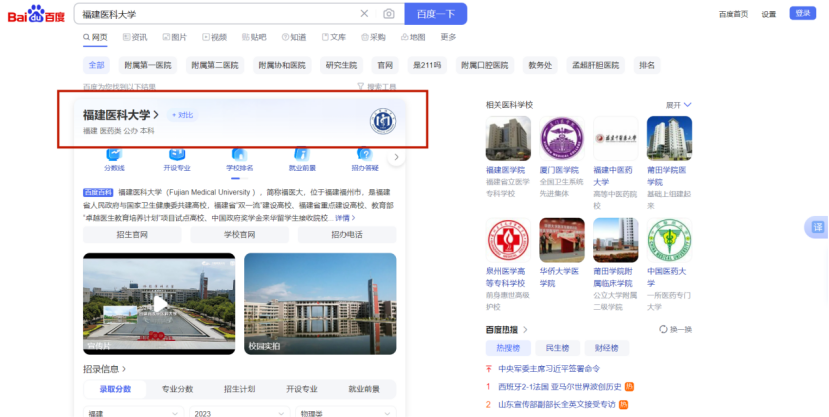Click the 百度一下 search button
829x417 pixels.
click(x=436, y=14)
